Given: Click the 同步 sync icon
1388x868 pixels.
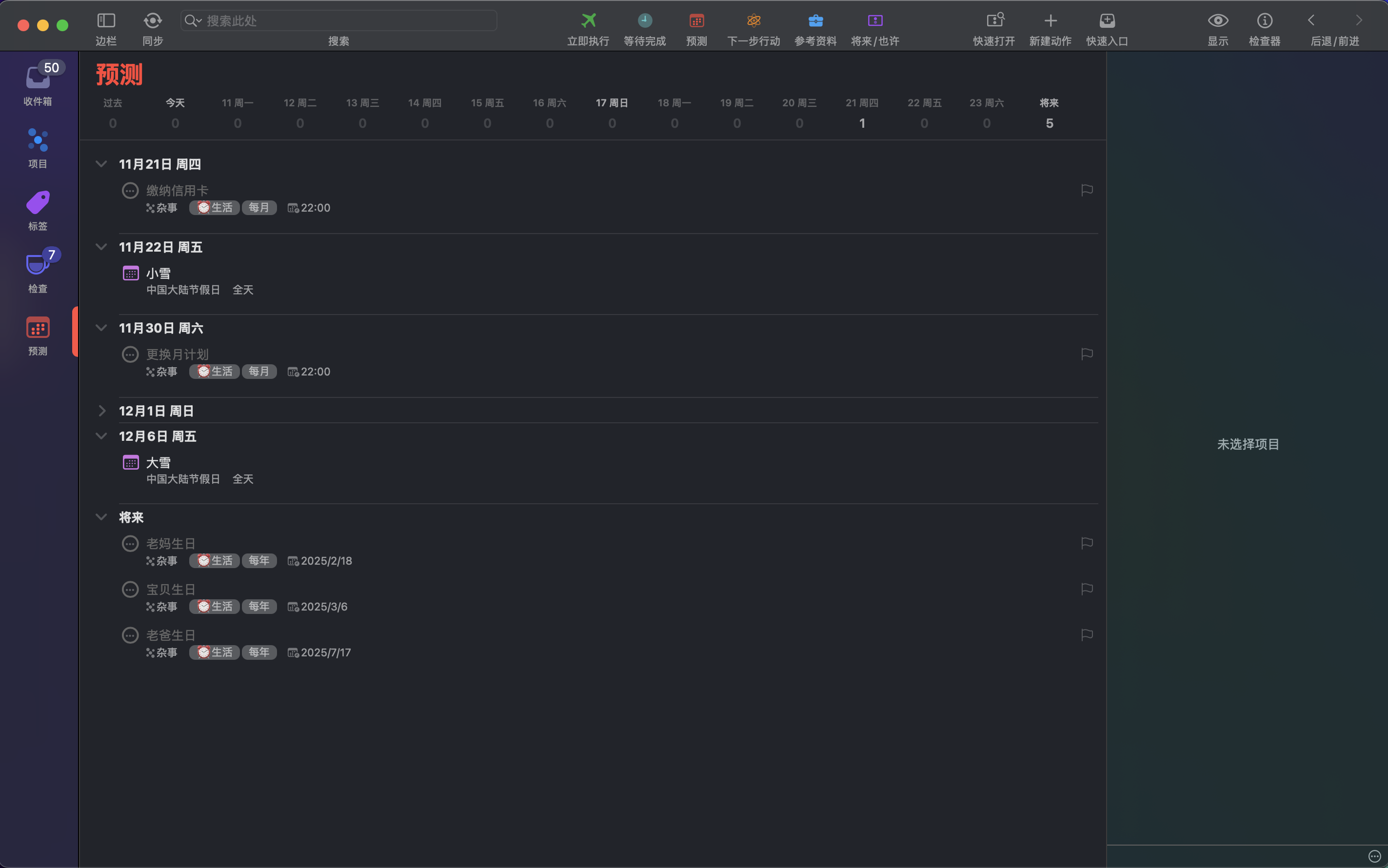Looking at the screenshot, I should coord(153,20).
